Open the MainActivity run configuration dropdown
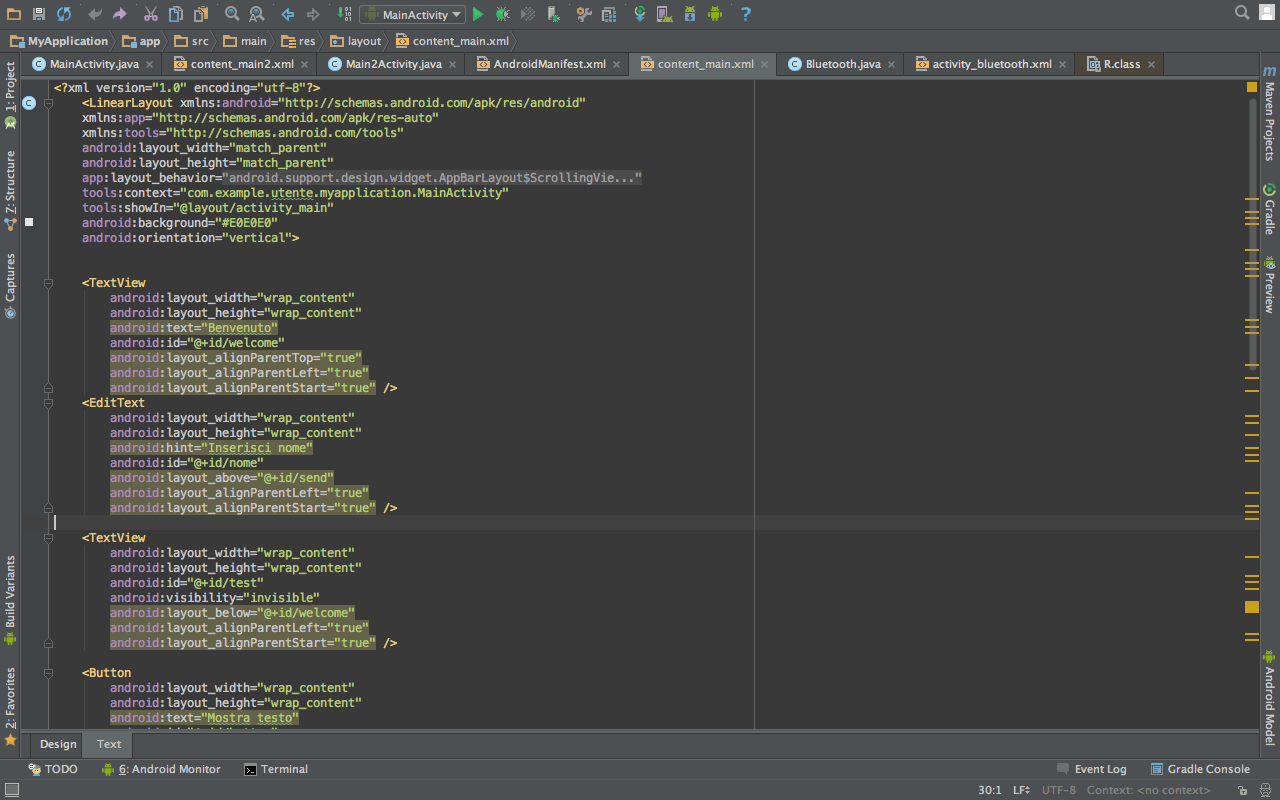This screenshot has width=1280, height=800. (412, 15)
